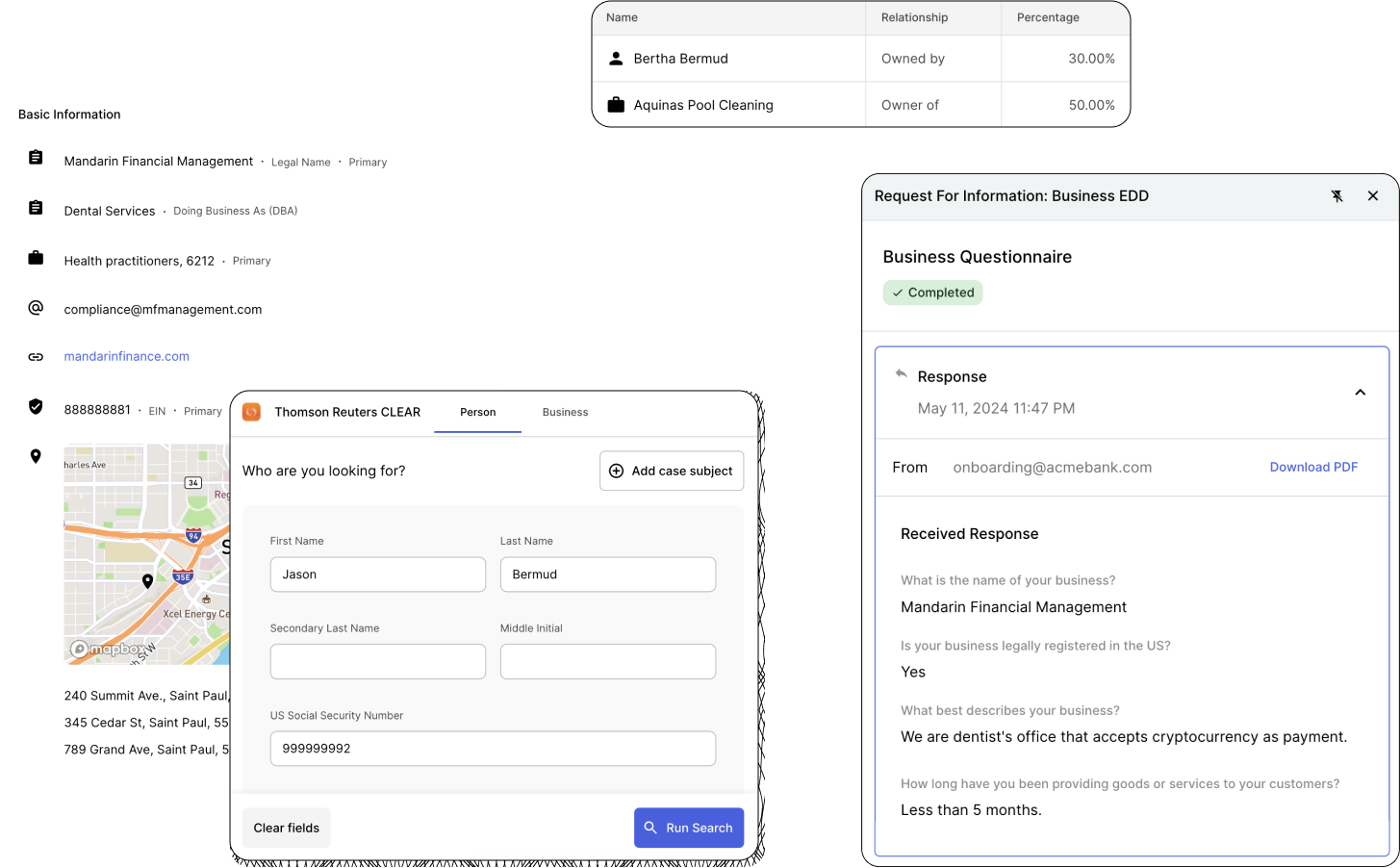The height and width of the screenshot is (868, 1400).
Task: Unpin the Request For Information panel
Action: 1336,196
